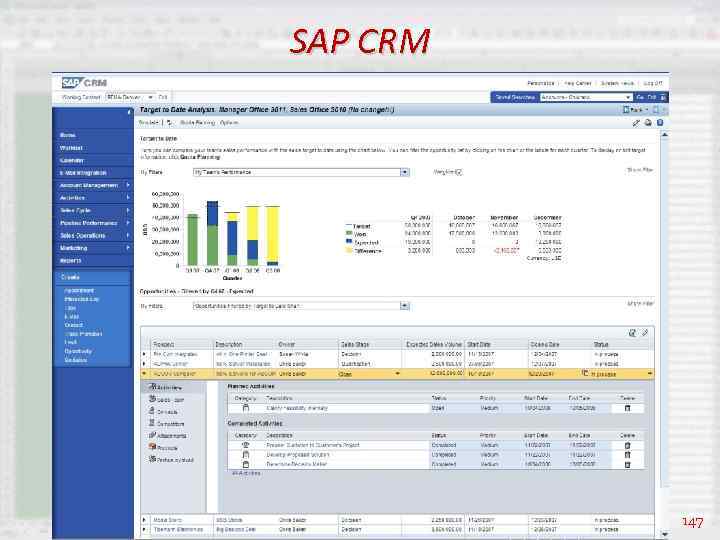
Task: Click the print icon in page toolbar
Action: (x=648, y=123)
